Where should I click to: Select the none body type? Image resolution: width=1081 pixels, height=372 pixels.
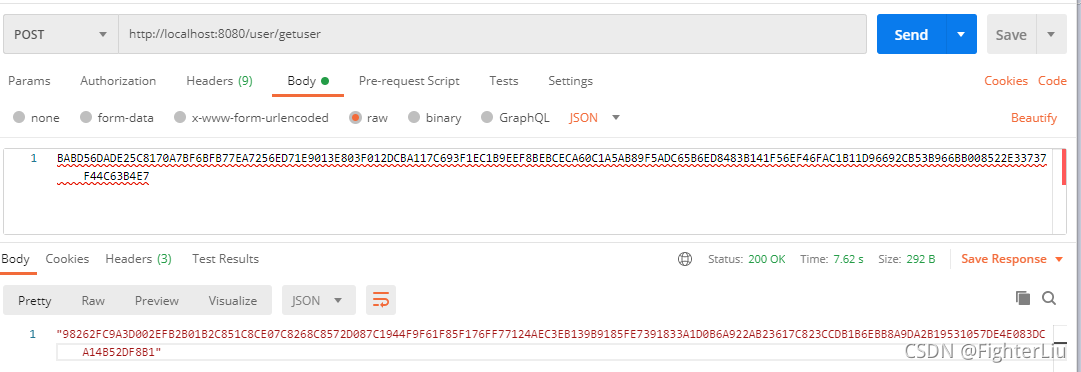point(37,118)
